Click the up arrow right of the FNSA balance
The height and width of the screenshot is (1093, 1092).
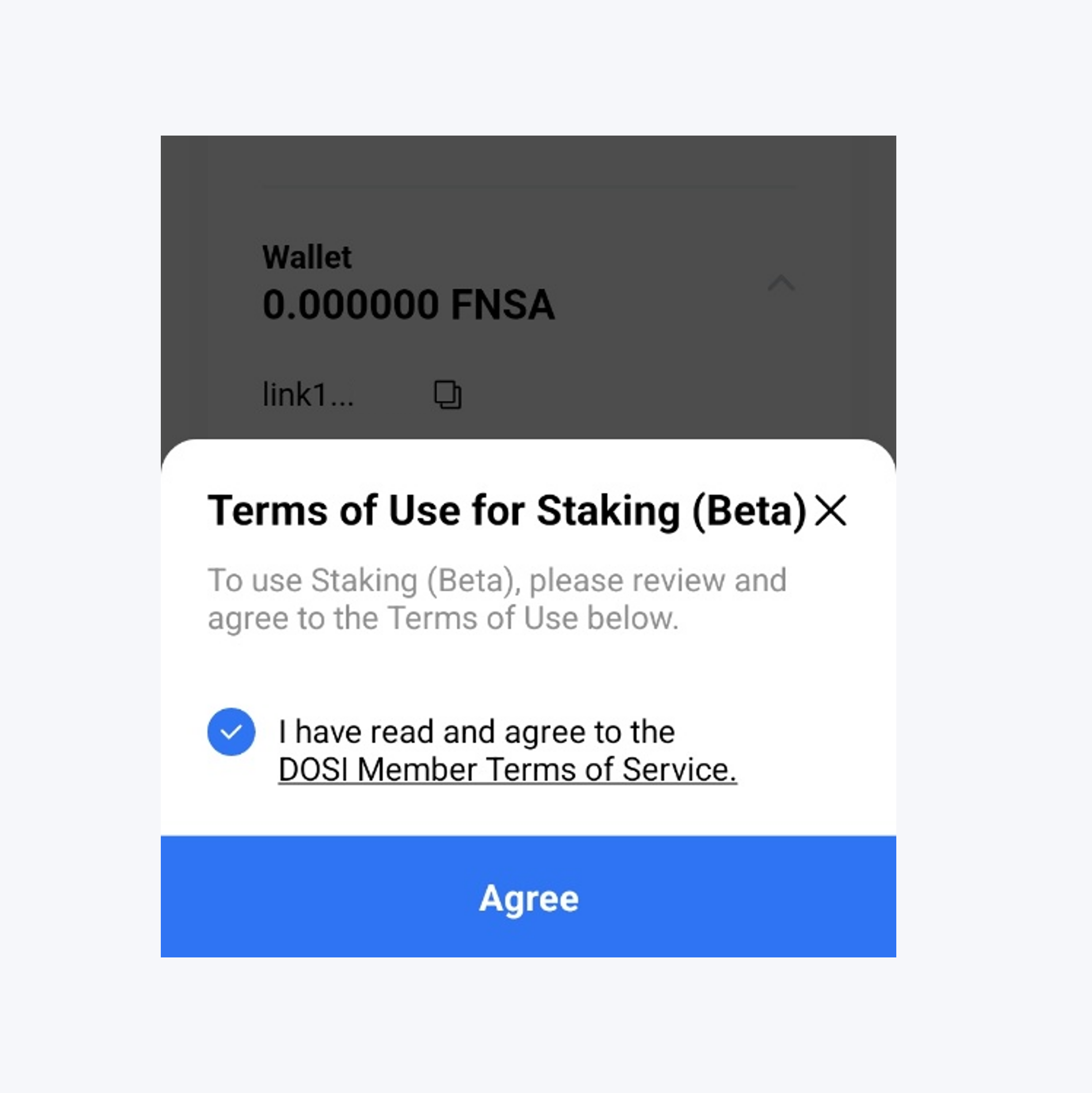(781, 283)
